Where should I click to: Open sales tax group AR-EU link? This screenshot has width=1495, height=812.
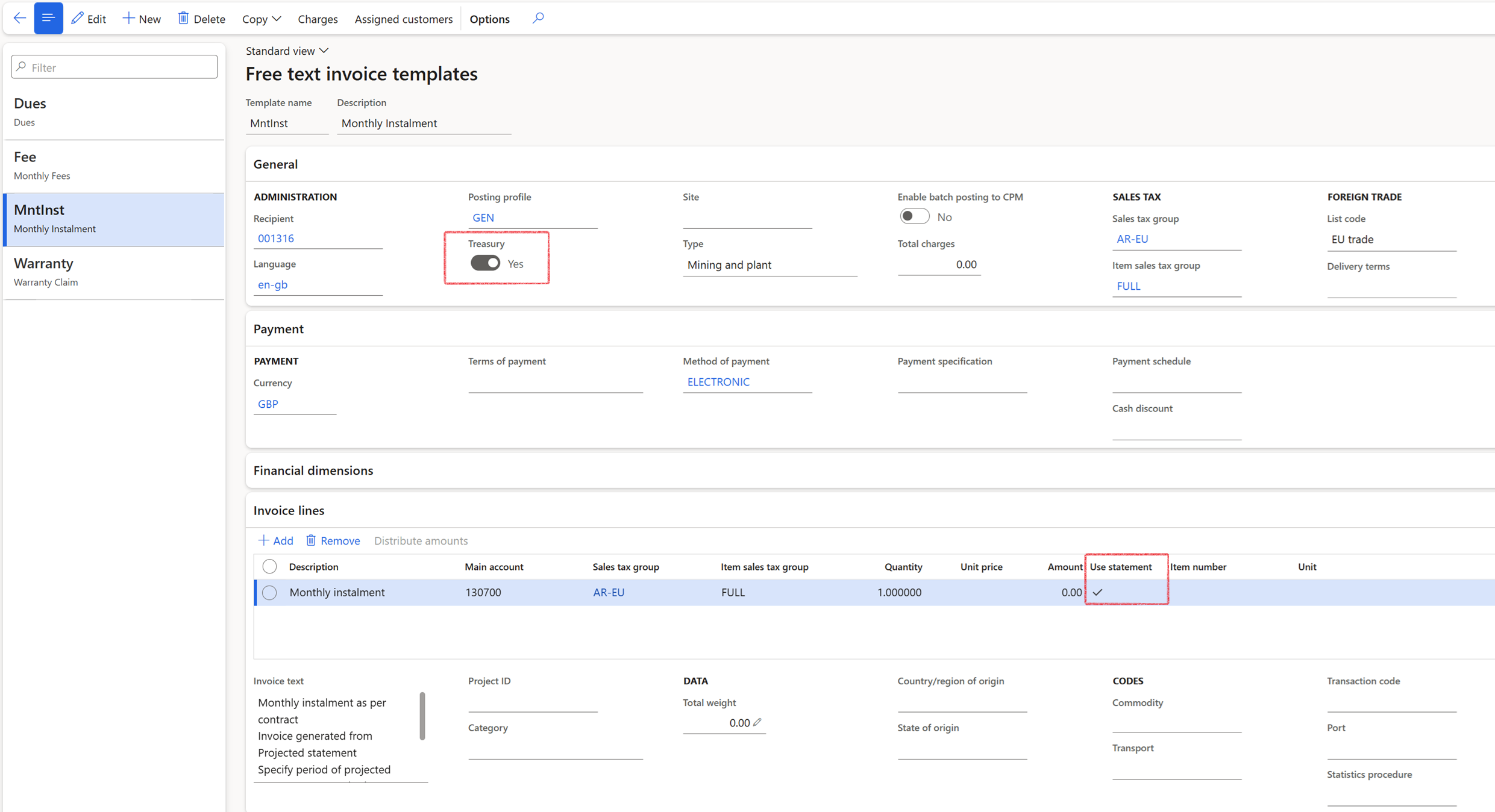1132,239
